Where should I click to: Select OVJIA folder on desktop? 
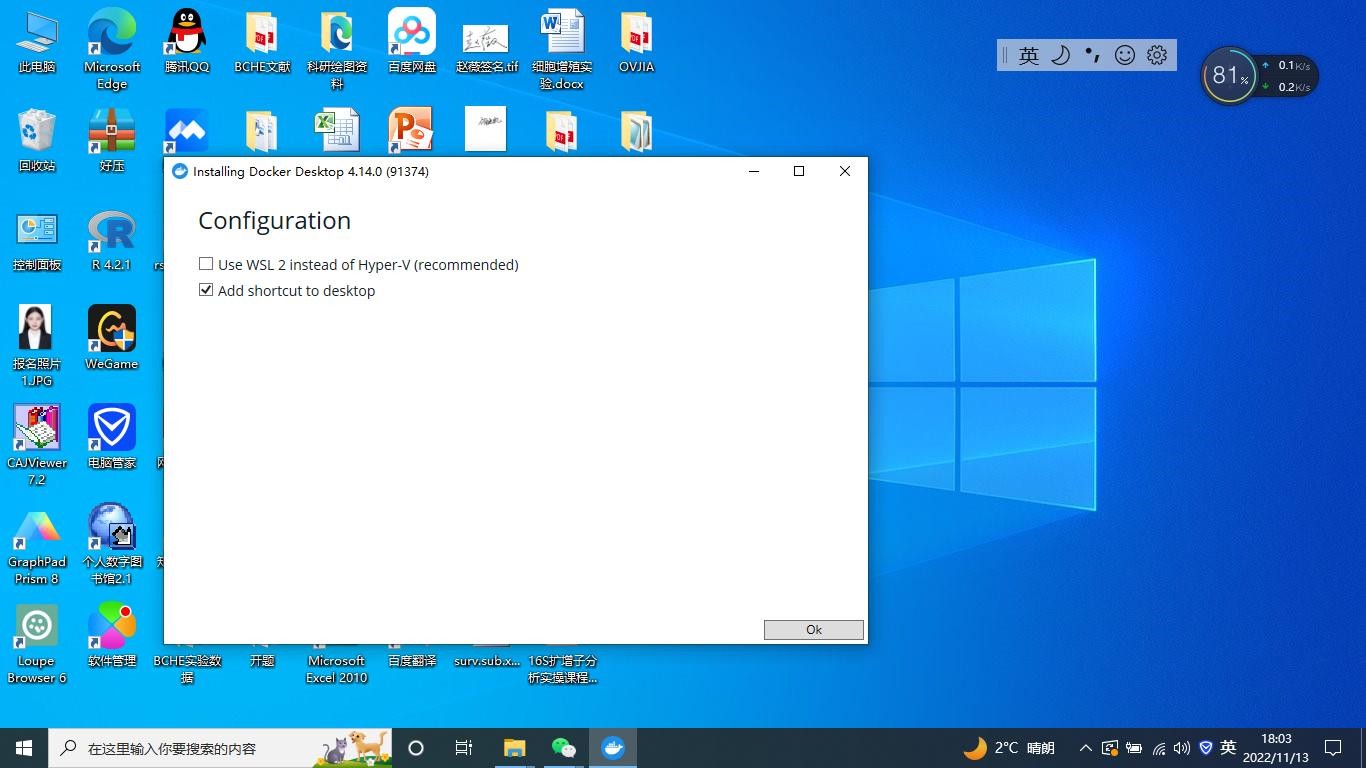[x=636, y=43]
